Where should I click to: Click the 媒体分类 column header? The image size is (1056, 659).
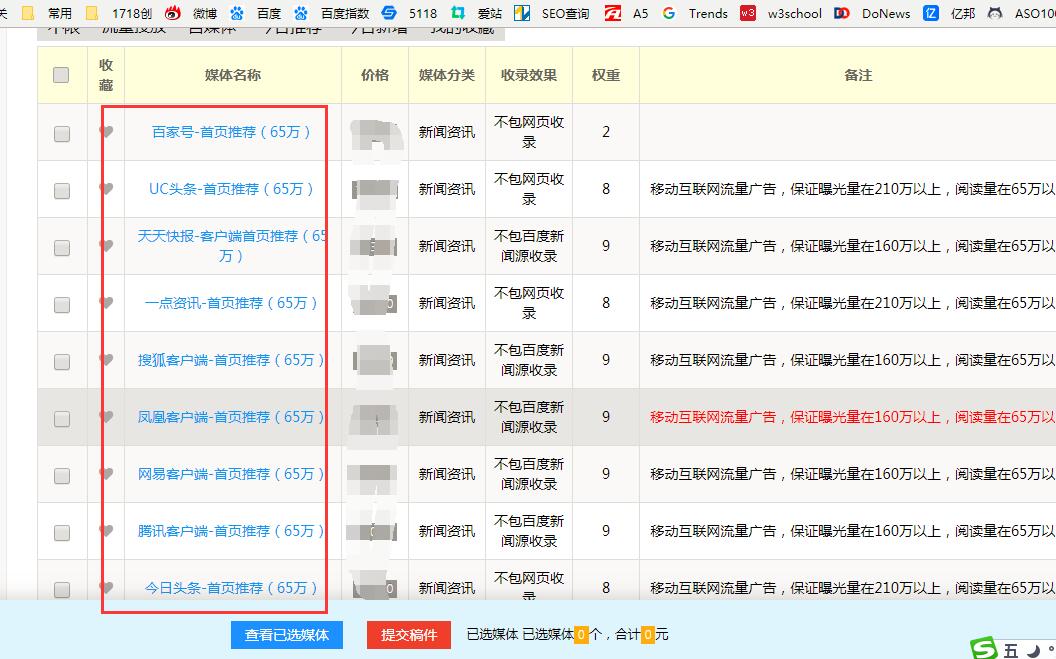[x=447, y=75]
